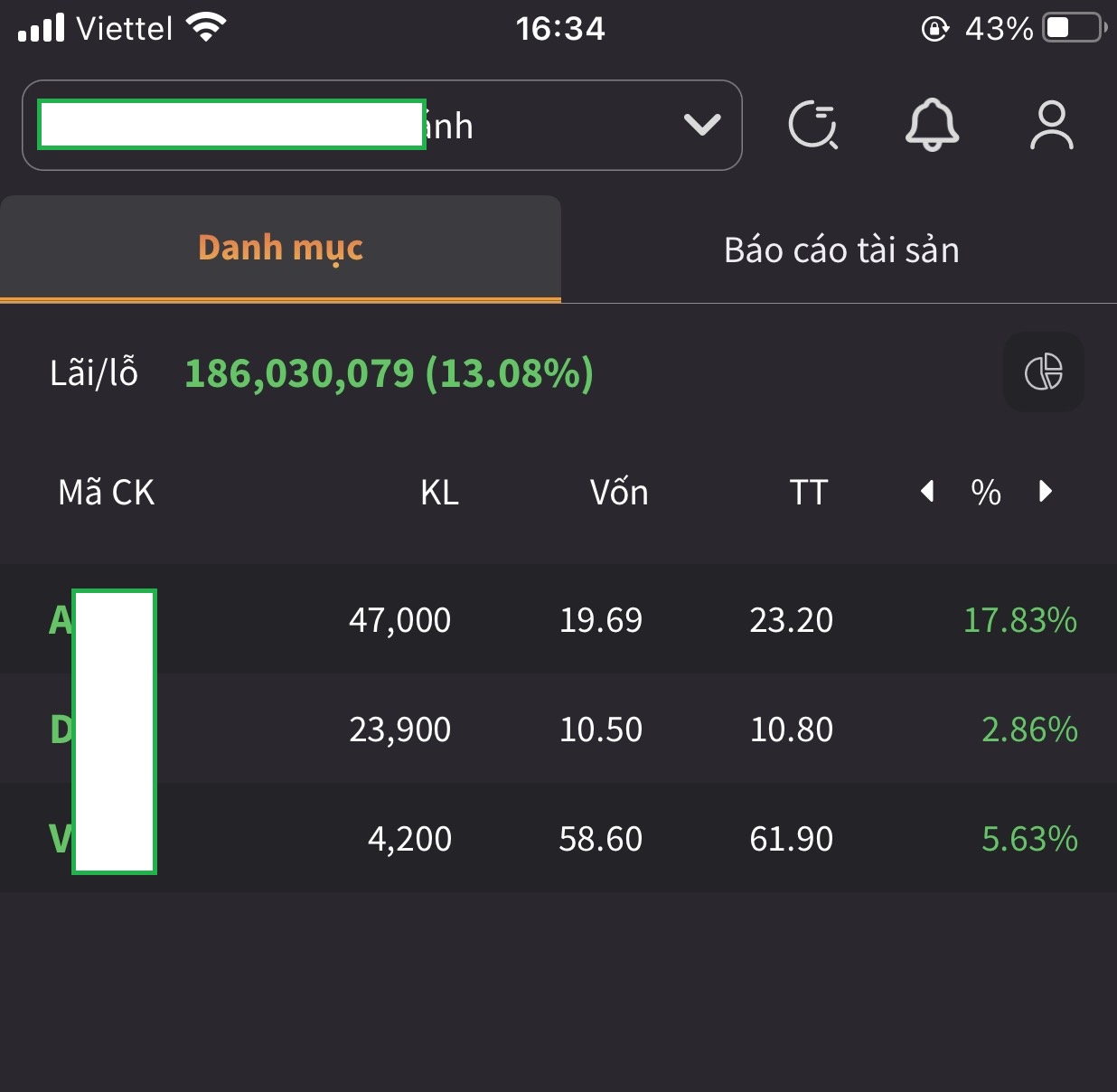Sort by Mã CK column header
Image resolution: width=1117 pixels, height=1092 pixels.
tap(106, 493)
